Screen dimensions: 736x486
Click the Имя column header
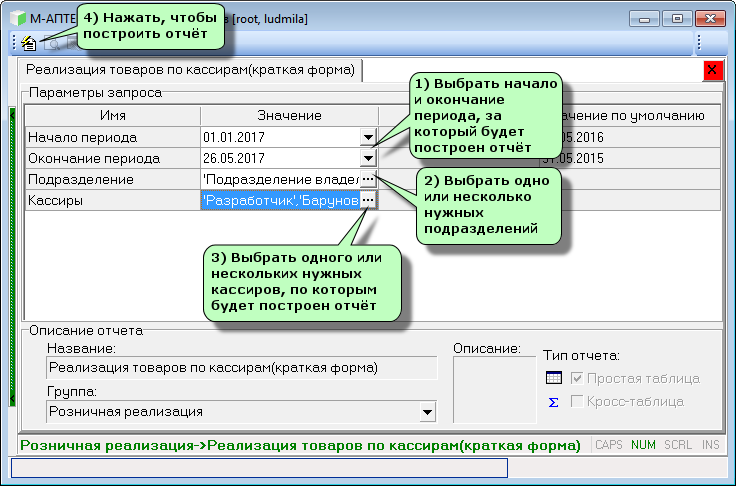click(x=113, y=116)
